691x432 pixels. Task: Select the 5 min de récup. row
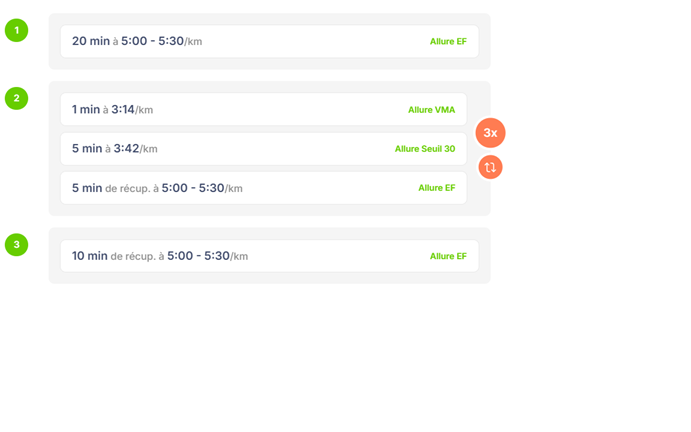pyautogui.click(x=263, y=188)
